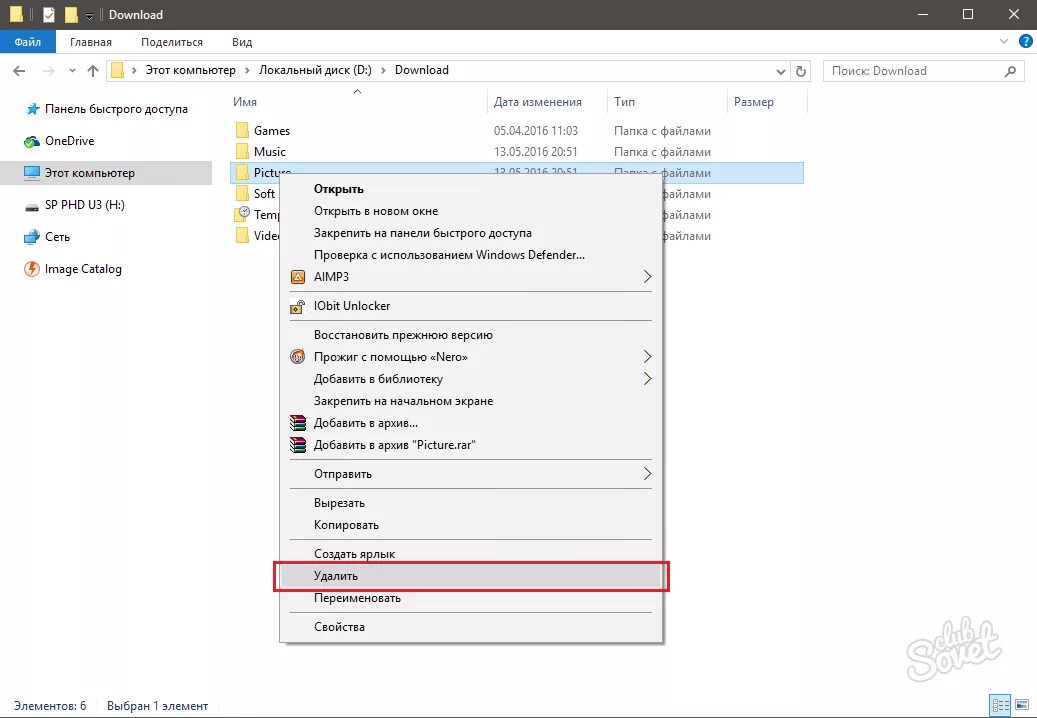Screen dimensions: 1037x718
Task: Open the blue Help question icon
Action: point(1026,41)
